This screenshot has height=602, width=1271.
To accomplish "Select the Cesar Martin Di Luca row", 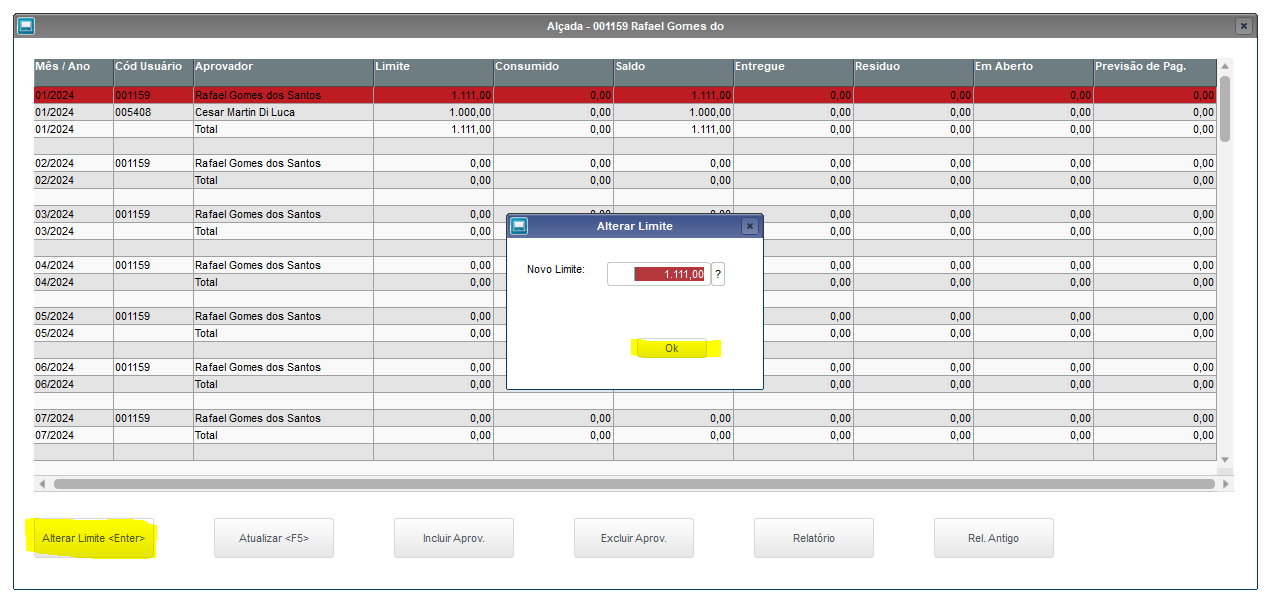I will pos(625,112).
